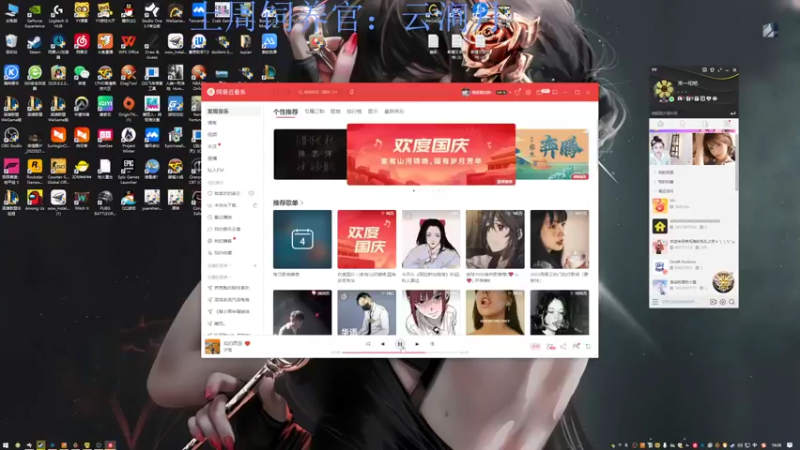Open the iQIYI desktop shortcut

(105, 106)
